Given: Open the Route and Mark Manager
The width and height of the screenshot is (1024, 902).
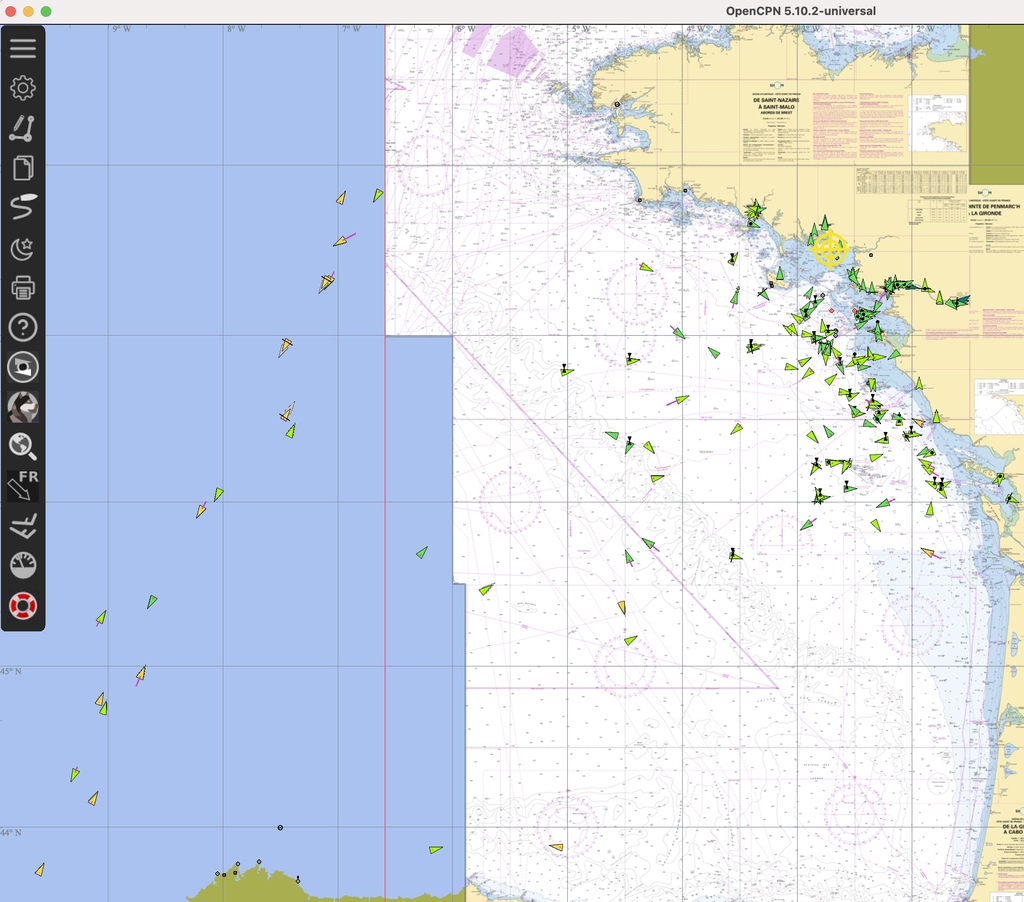Looking at the screenshot, I should click(x=23, y=168).
